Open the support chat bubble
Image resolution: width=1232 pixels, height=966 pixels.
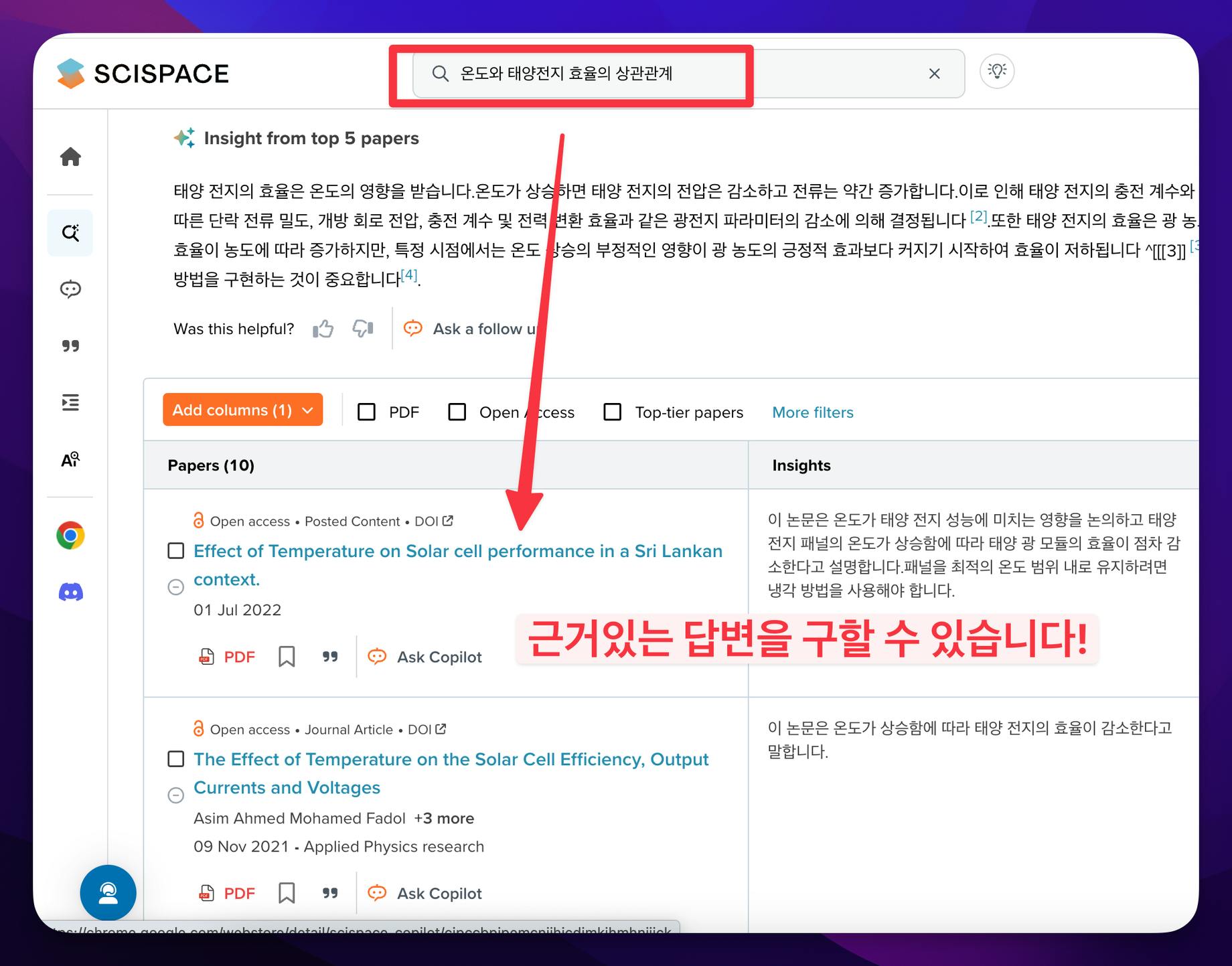pos(108,893)
